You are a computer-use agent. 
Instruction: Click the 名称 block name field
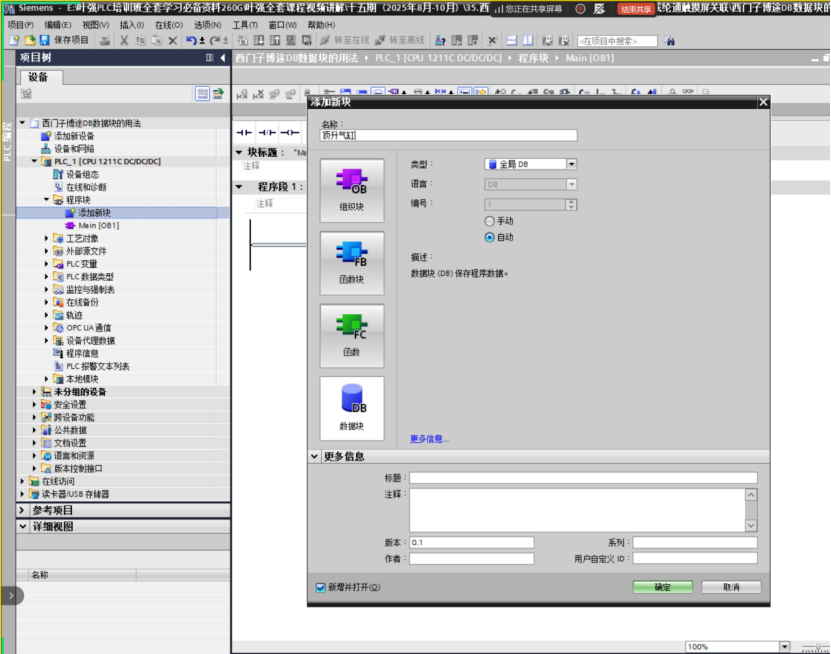tap(448, 136)
